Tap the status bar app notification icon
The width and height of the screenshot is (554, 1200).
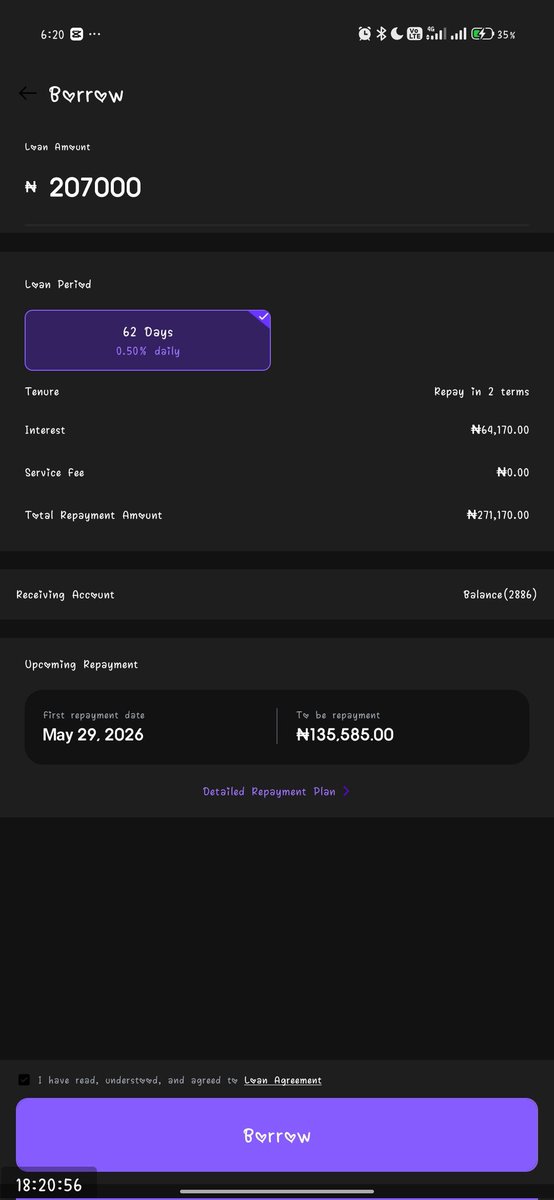(76, 34)
